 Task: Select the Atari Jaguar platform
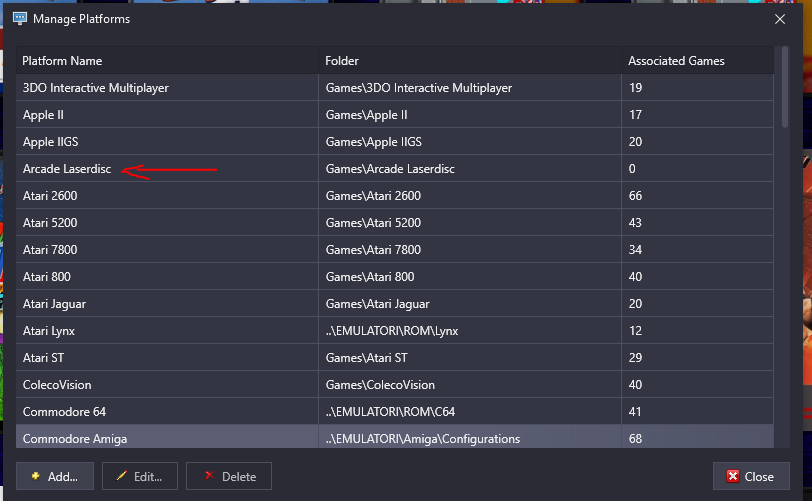[54, 304]
